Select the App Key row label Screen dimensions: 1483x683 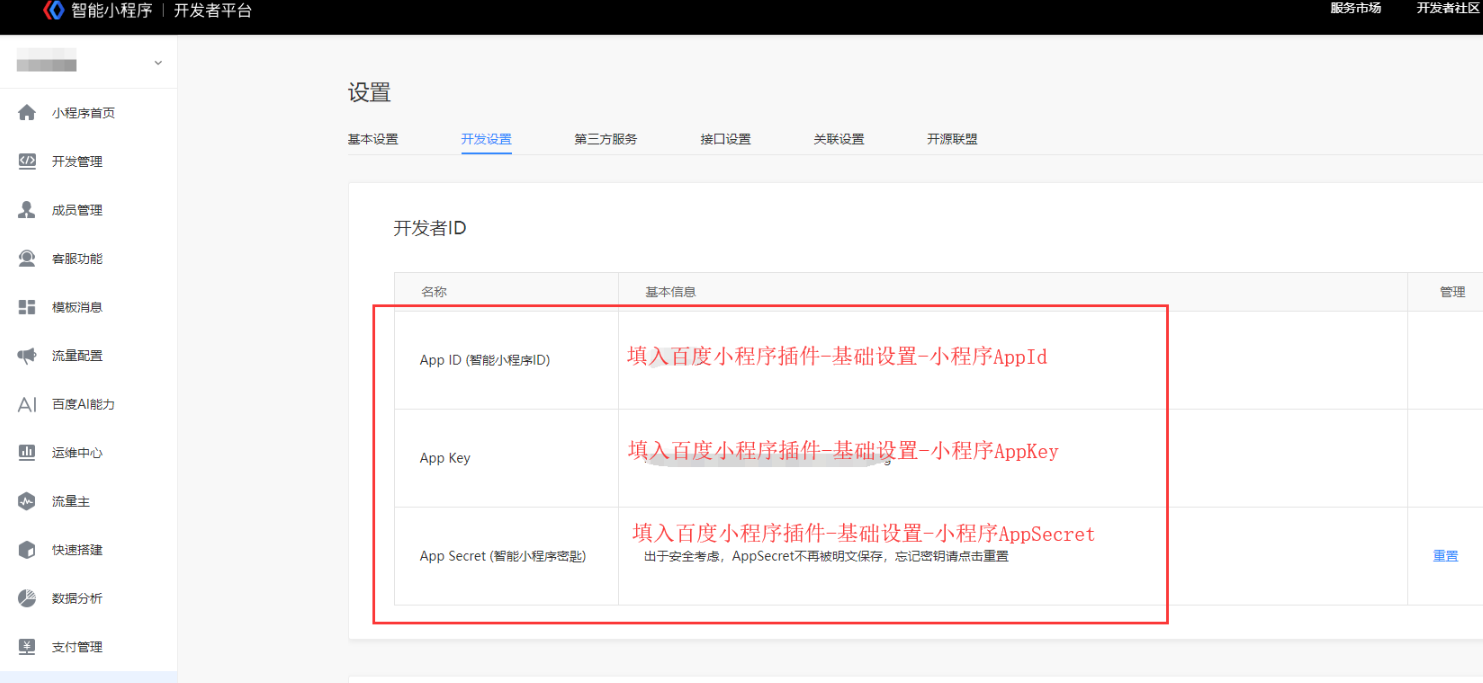445,458
